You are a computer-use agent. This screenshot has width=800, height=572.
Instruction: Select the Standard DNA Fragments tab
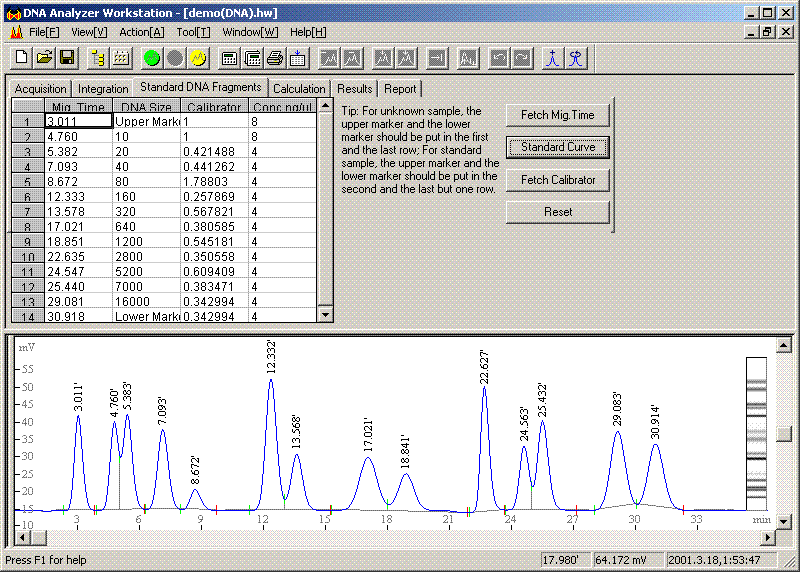tap(201, 87)
